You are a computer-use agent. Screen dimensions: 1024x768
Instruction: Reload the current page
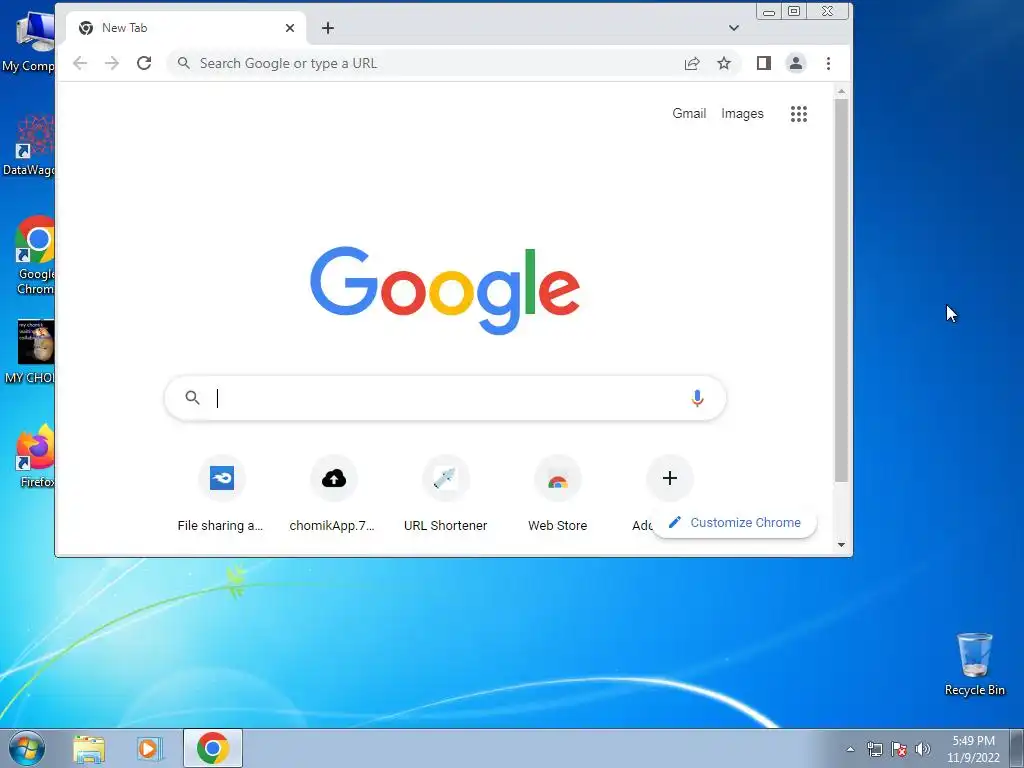144,63
